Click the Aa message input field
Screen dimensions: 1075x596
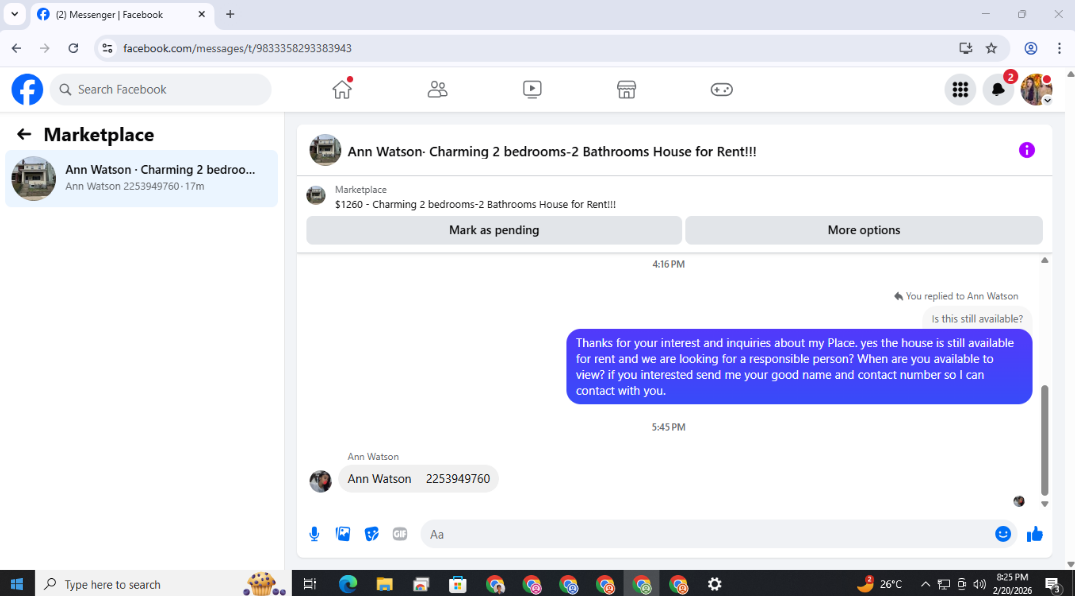click(x=706, y=534)
